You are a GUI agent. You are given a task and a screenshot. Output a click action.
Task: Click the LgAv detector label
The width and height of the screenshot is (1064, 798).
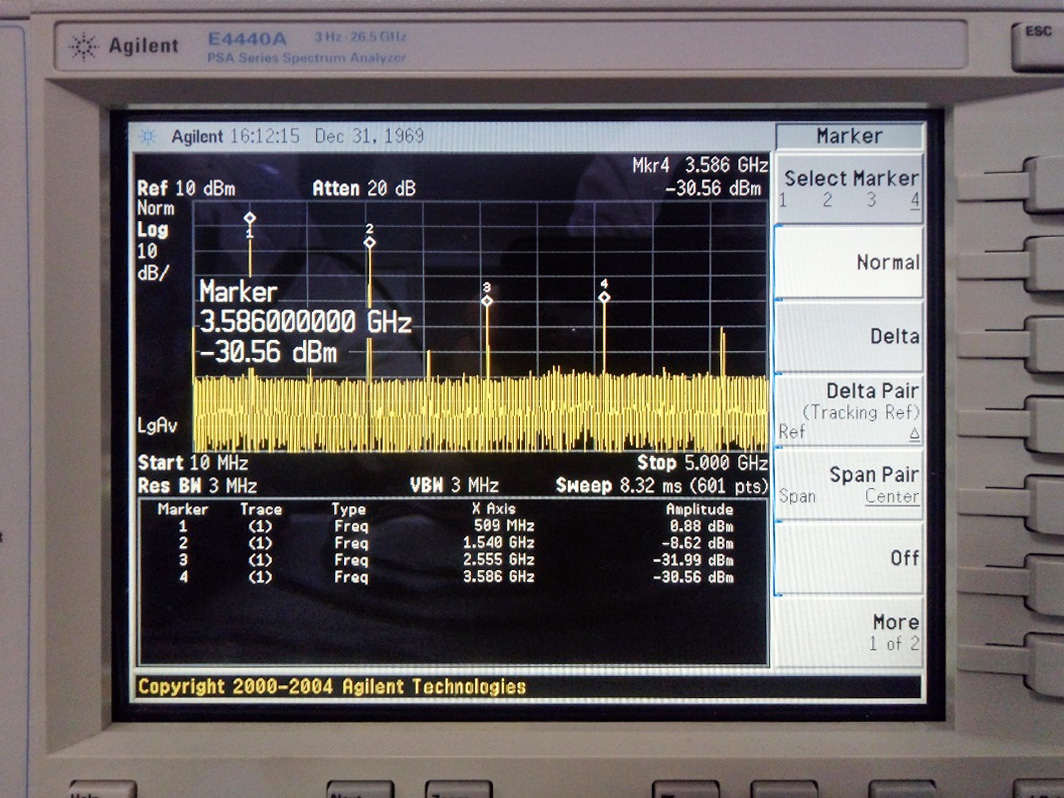(x=157, y=425)
